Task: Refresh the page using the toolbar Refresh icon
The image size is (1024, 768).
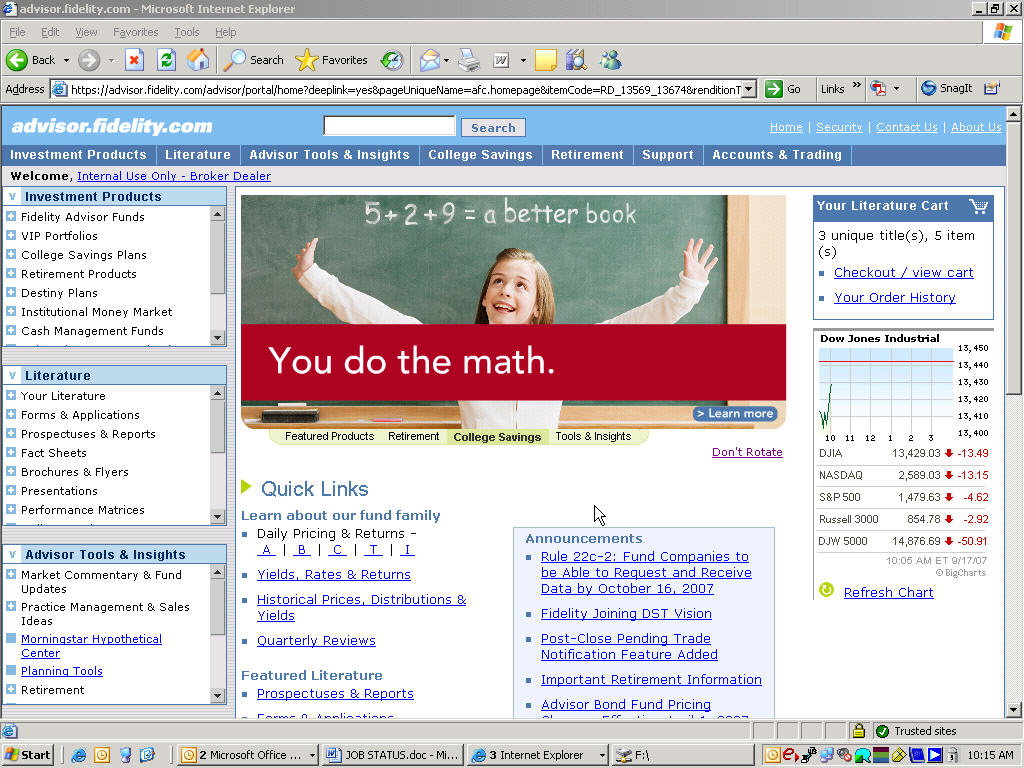Action: click(167, 60)
